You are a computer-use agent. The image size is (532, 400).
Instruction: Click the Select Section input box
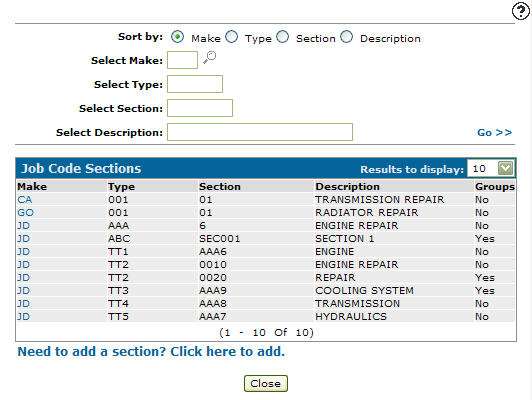pyautogui.click(x=200, y=108)
